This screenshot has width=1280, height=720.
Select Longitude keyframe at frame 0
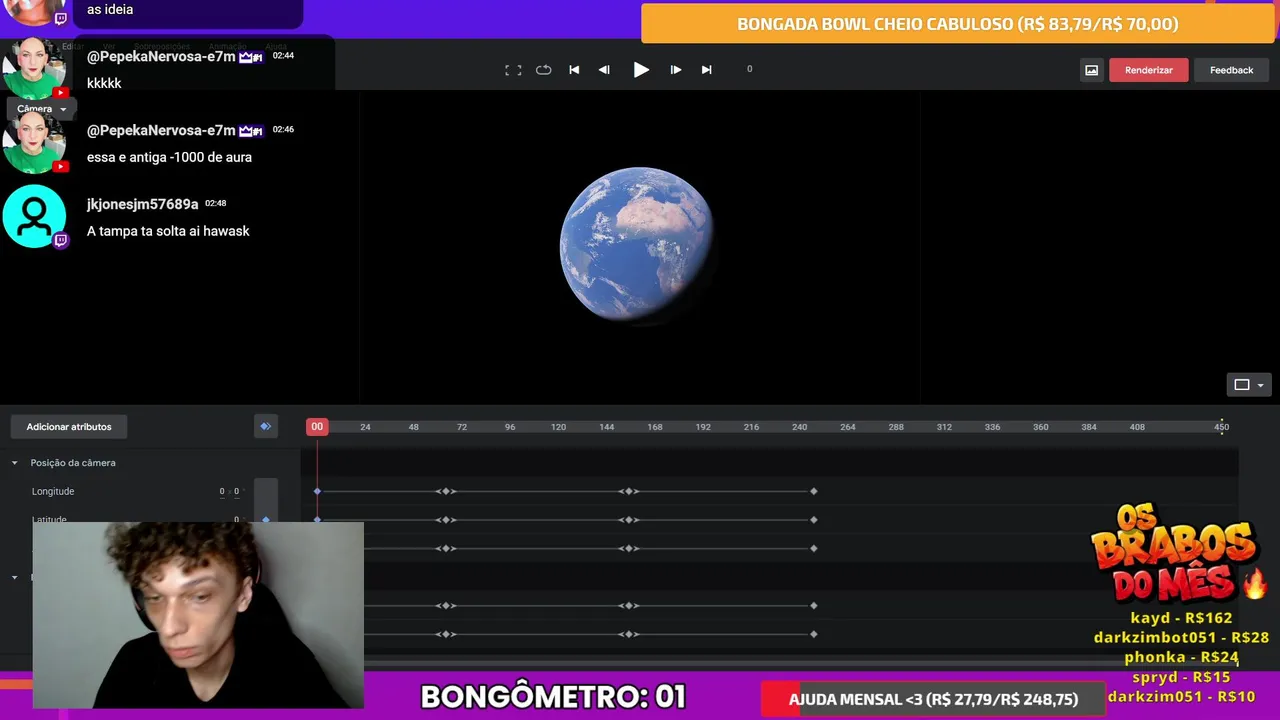(x=317, y=491)
